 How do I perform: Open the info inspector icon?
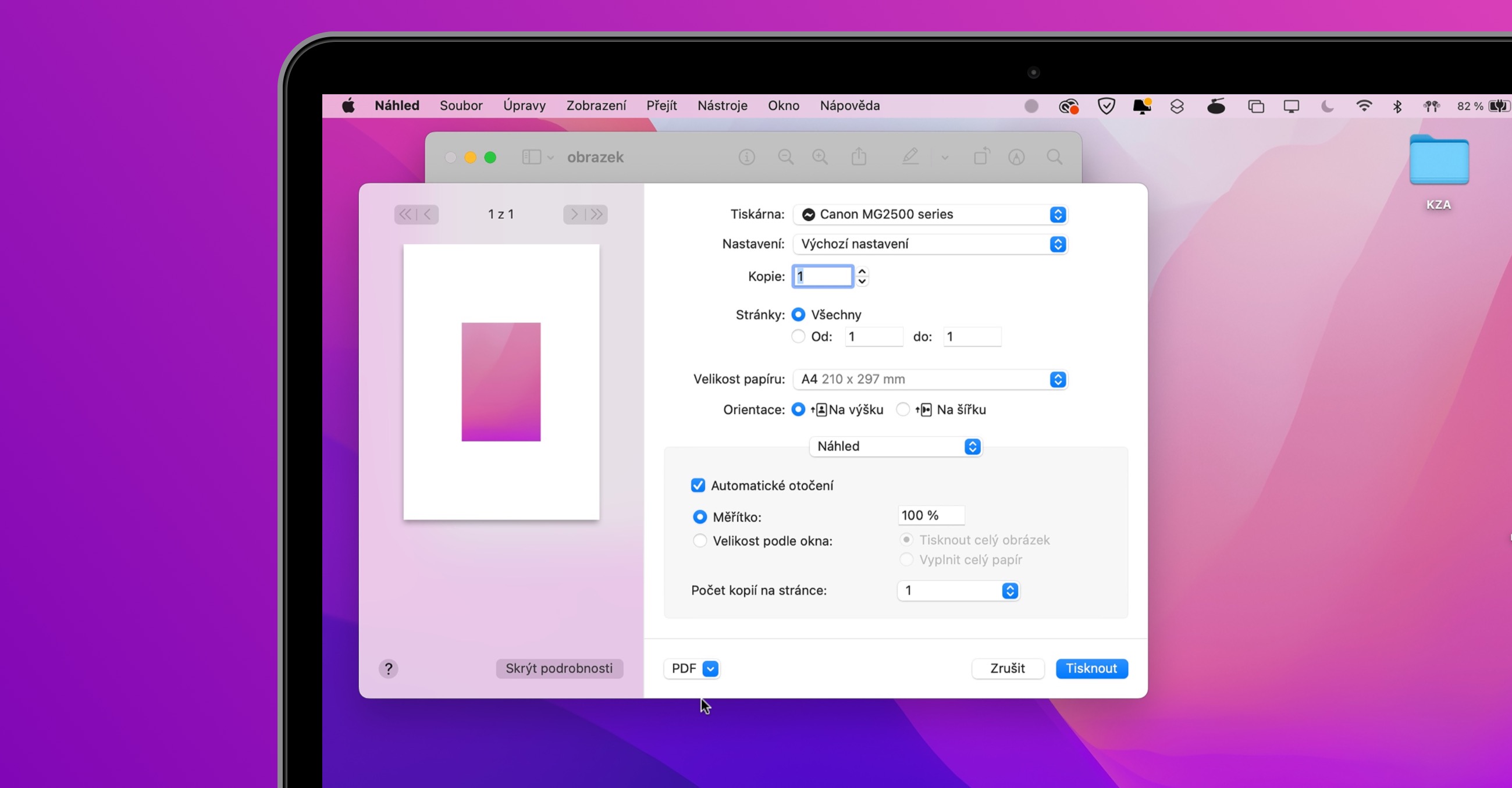coord(746,156)
